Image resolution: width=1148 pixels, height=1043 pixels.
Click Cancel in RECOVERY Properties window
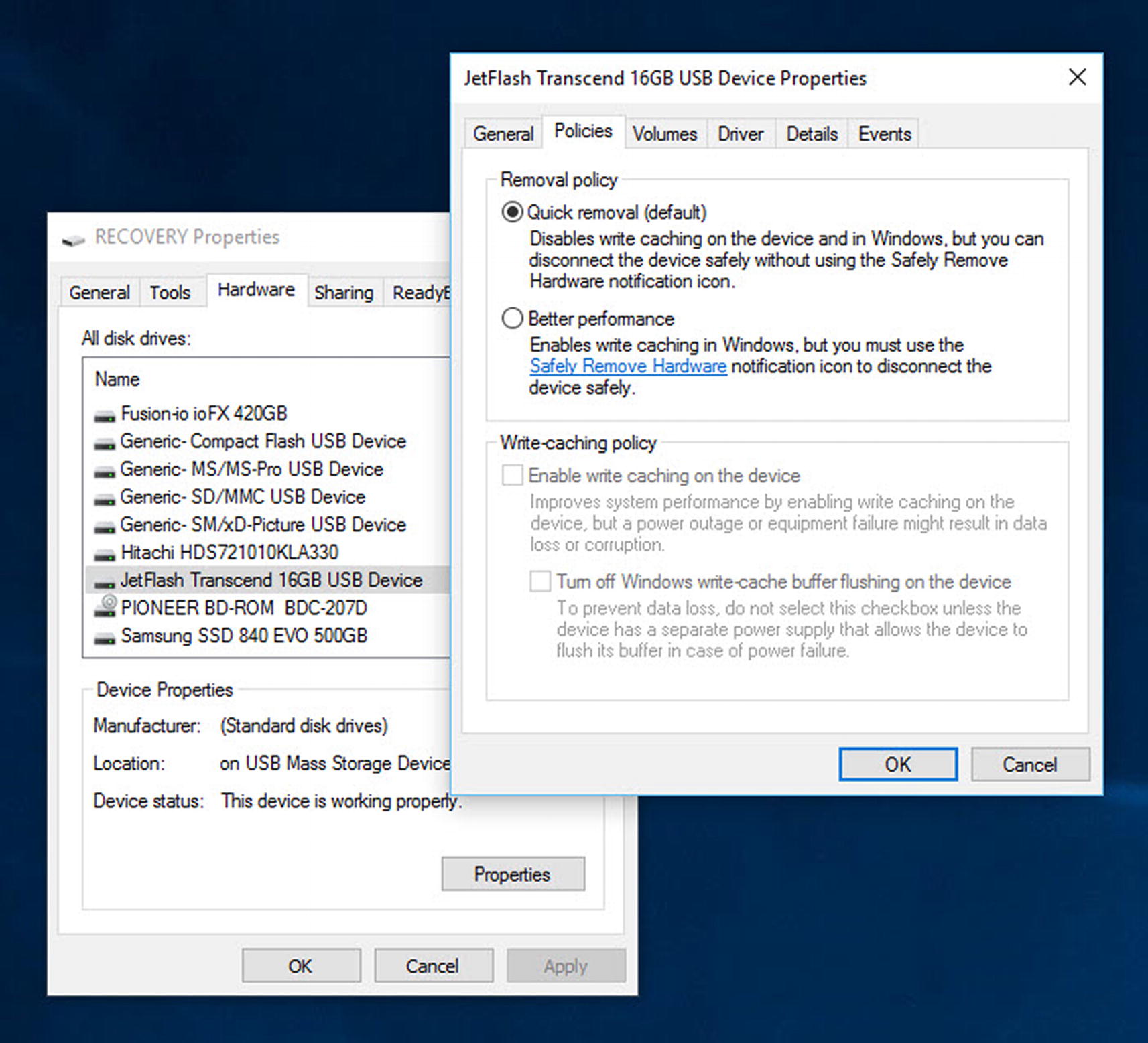432,966
